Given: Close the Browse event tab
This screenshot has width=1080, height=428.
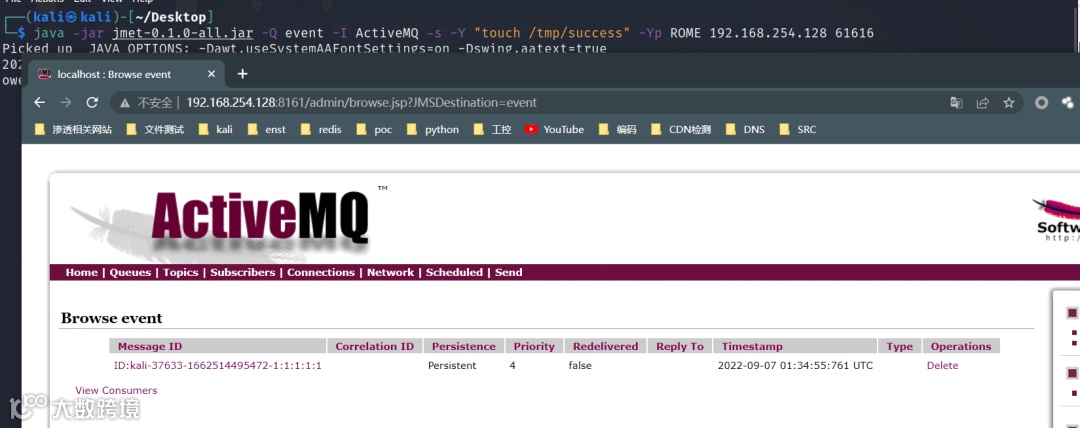Looking at the screenshot, I should point(211,74).
